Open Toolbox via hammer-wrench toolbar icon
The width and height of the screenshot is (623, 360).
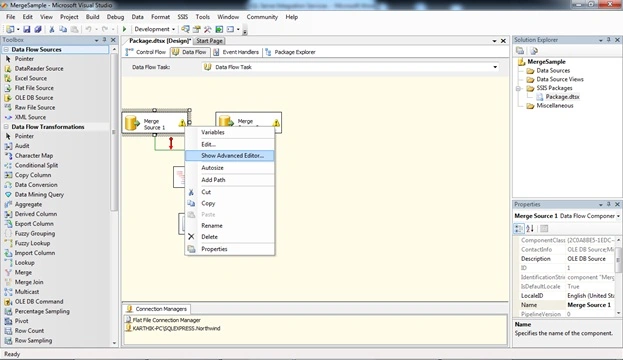(x=207, y=29)
